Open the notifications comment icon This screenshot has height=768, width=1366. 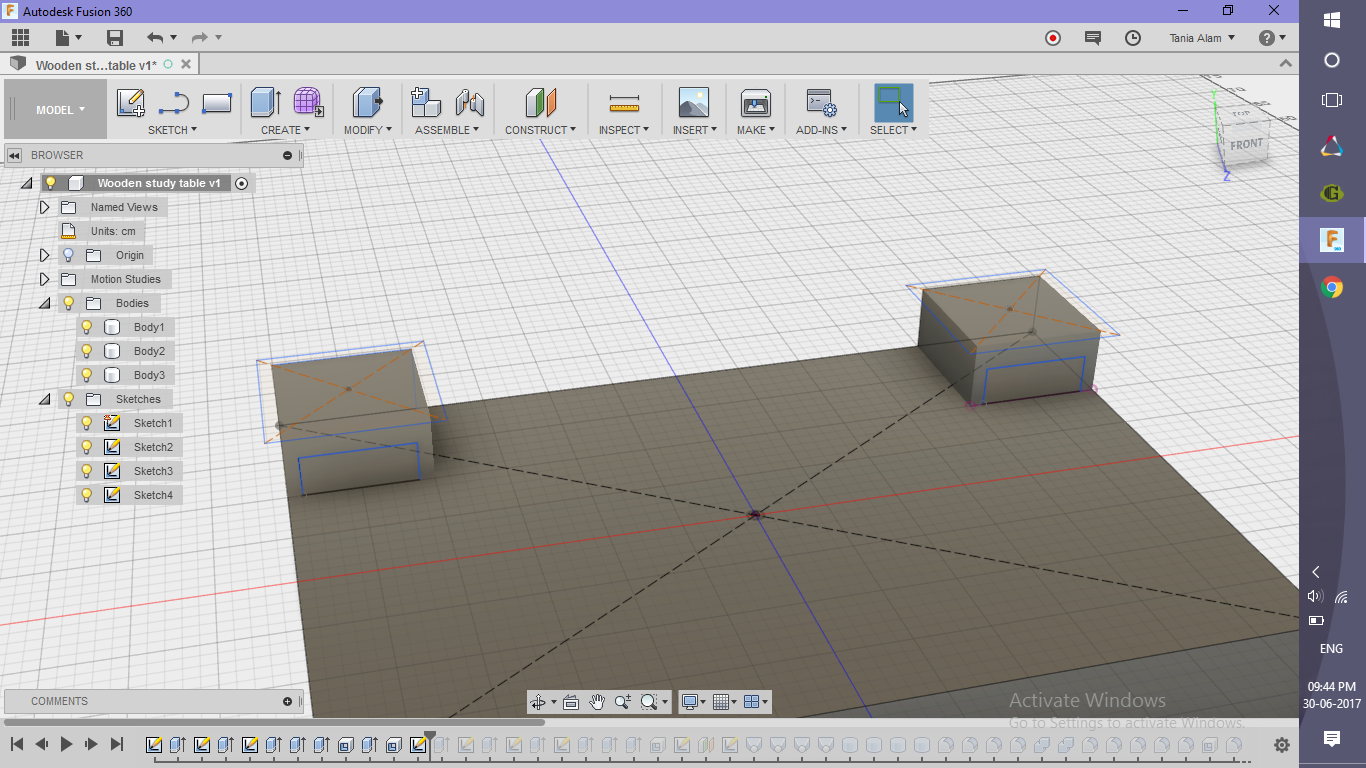[1093, 38]
